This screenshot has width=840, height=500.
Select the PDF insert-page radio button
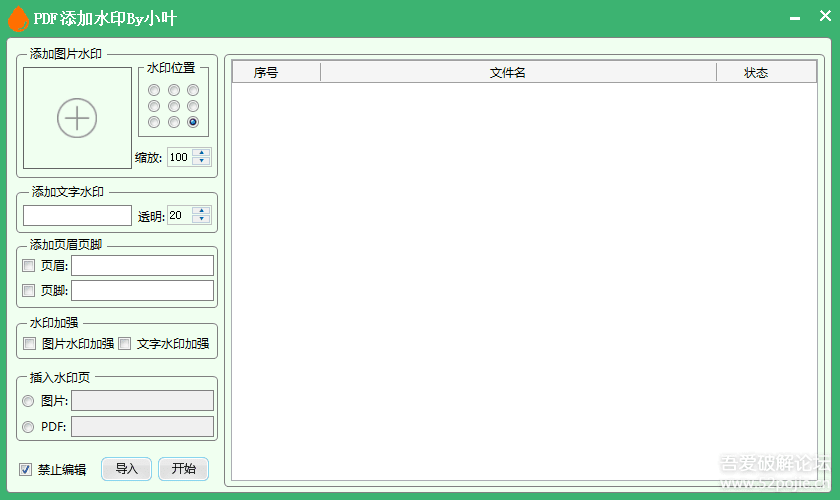(x=28, y=427)
